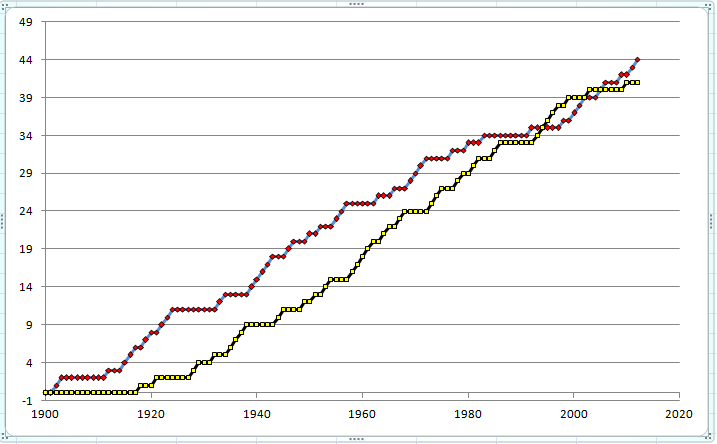Select the vertical axis label 4
717x444 pixels.
click(x=29, y=363)
